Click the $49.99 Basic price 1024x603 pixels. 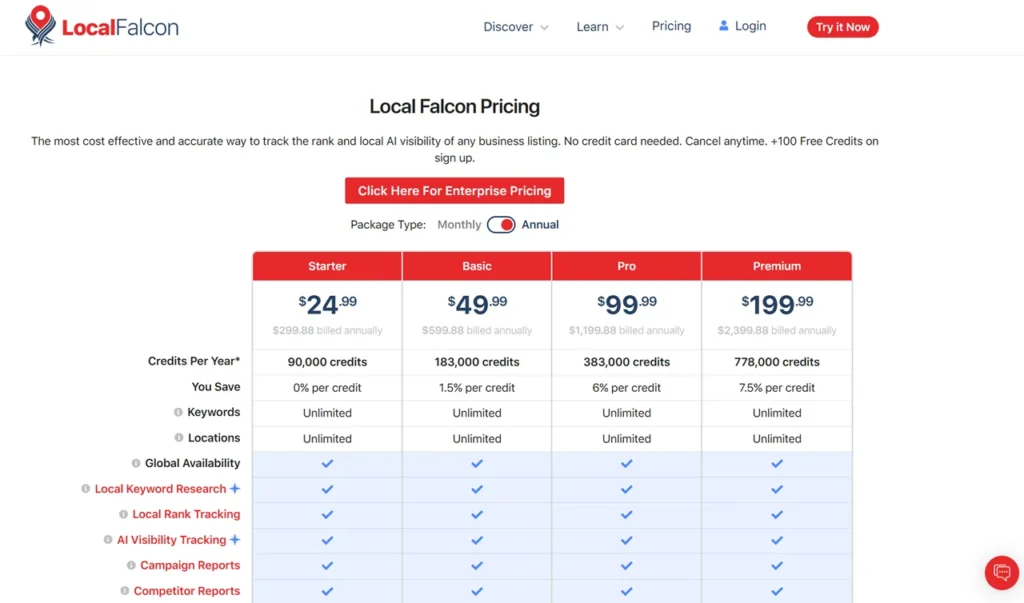tap(477, 304)
